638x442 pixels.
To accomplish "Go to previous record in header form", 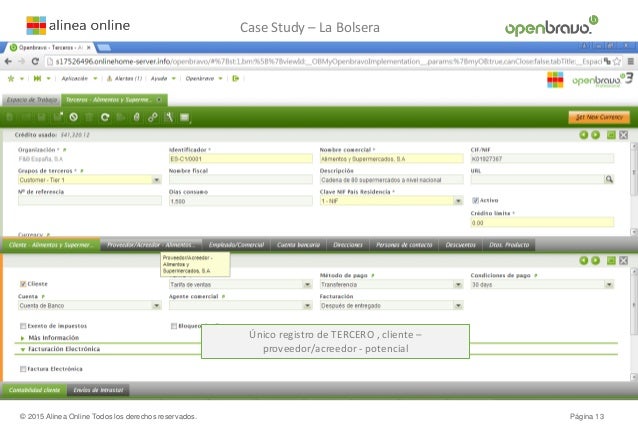I will pos(583,135).
